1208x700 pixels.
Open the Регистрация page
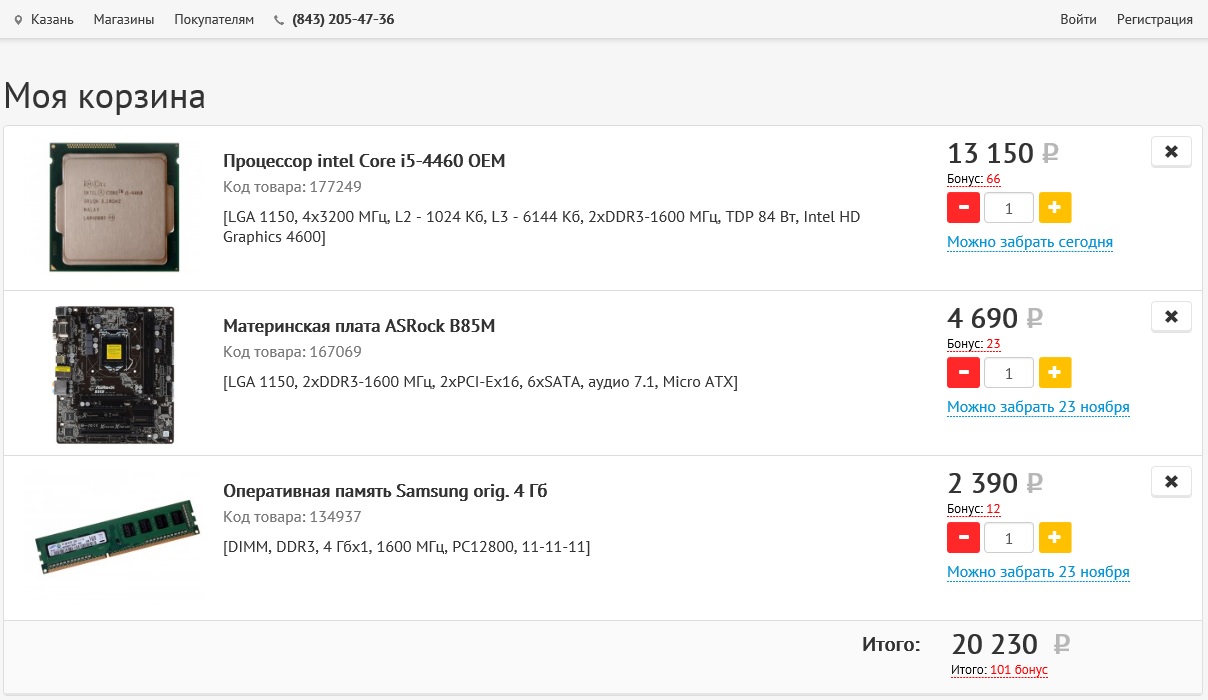[x=1154, y=19]
